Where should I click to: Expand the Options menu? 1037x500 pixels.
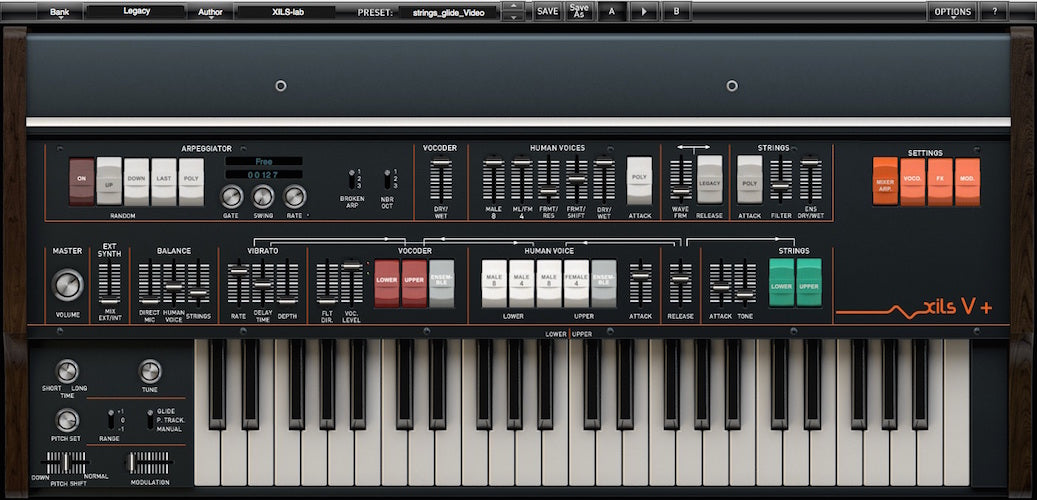952,12
